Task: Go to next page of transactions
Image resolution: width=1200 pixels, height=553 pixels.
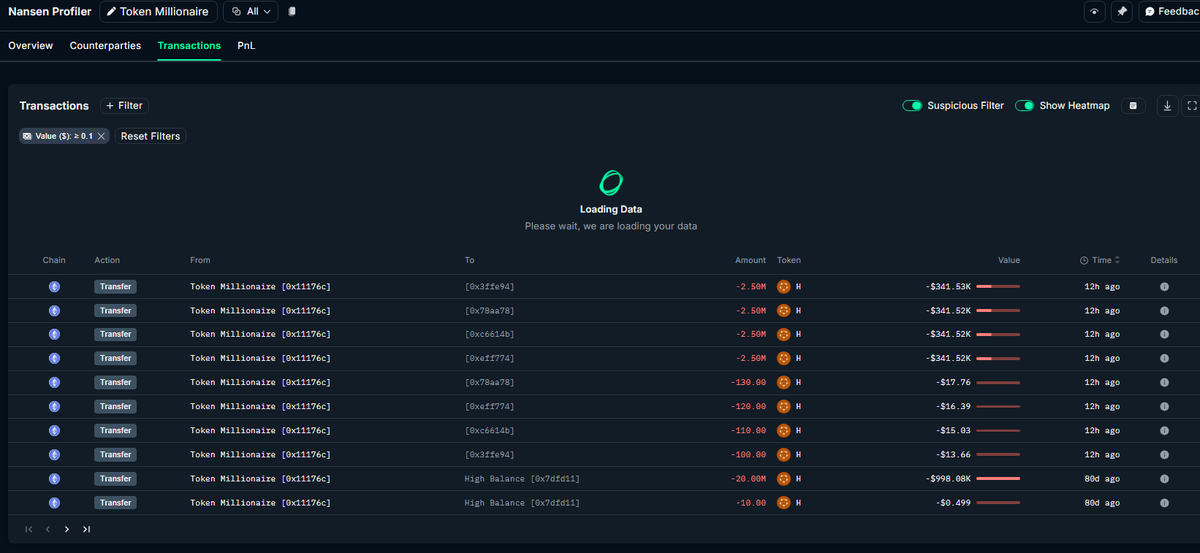Action: point(67,529)
